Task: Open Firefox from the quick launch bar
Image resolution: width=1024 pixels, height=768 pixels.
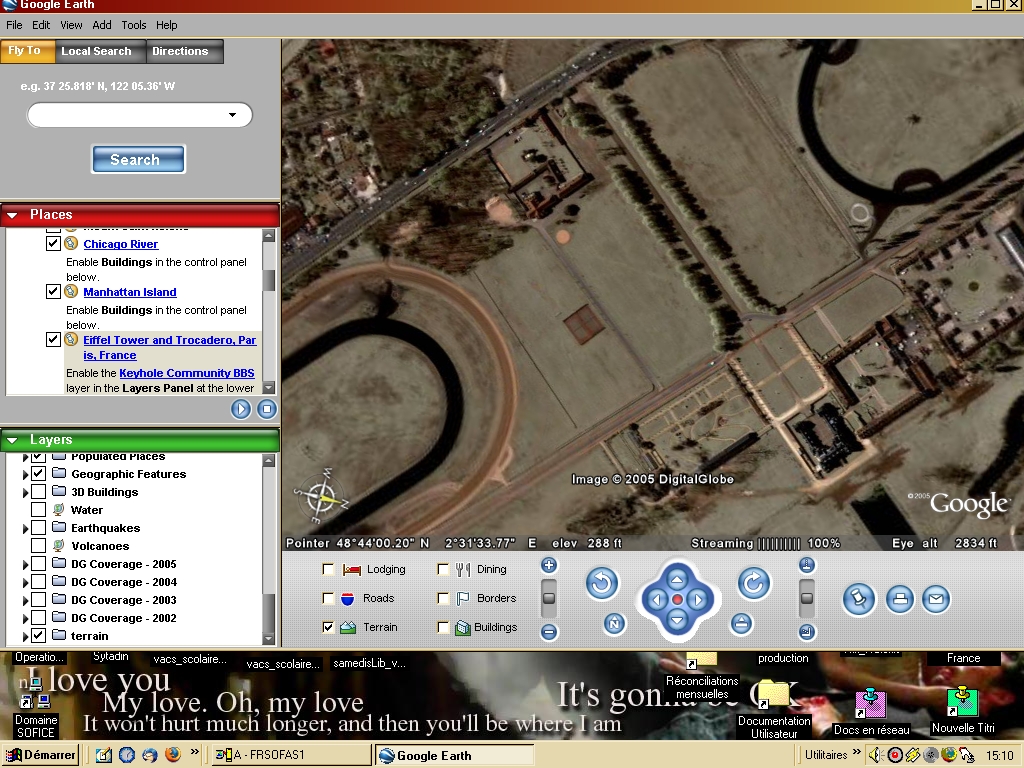Action: tap(172, 755)
